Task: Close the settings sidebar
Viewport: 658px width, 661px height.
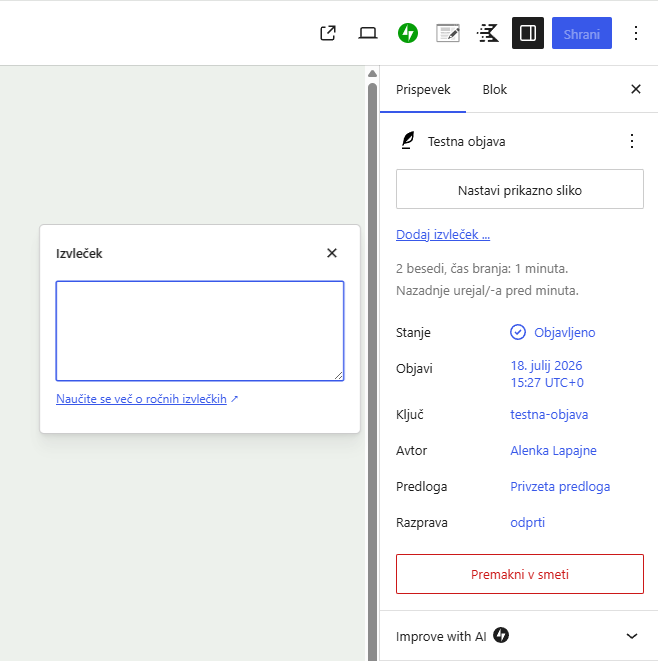Action: (636, 89)
